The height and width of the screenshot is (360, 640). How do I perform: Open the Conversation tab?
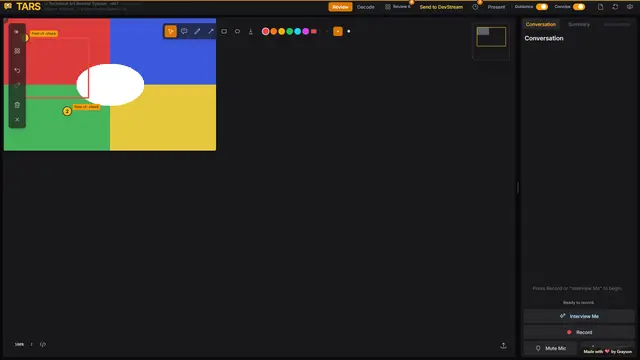point(540,24)
